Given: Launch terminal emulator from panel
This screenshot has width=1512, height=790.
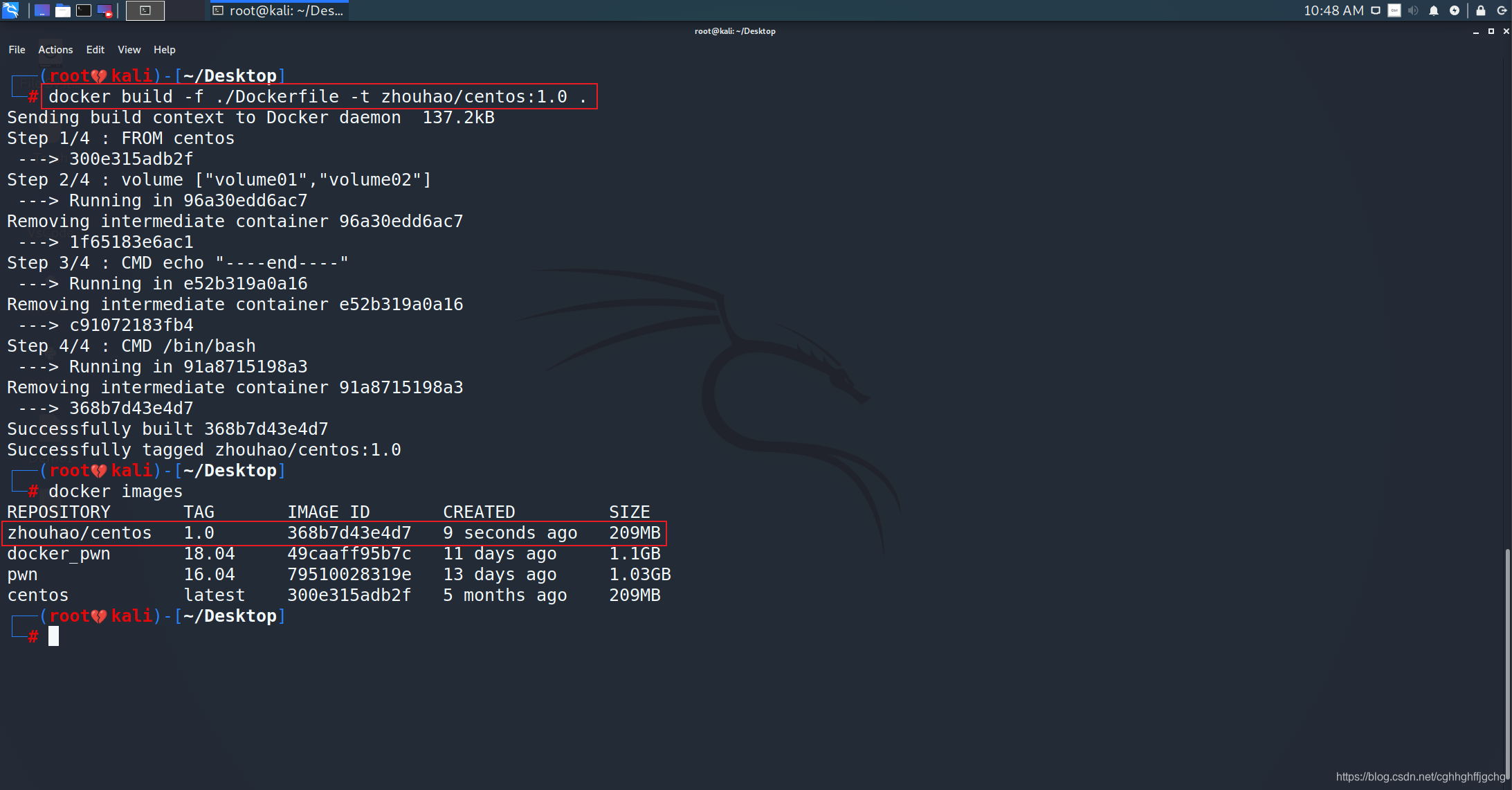Looking at the screenshot, I should 84,10.
